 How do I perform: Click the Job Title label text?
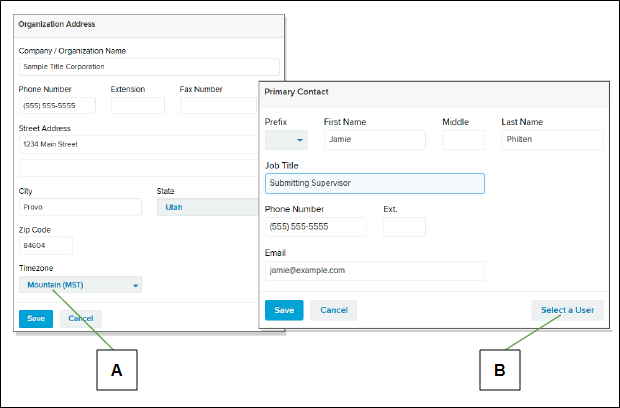pos(282,166)
